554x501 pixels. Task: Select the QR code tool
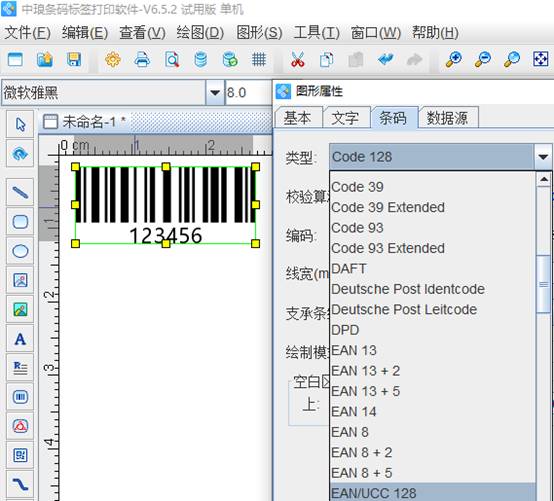click(20, 455)
